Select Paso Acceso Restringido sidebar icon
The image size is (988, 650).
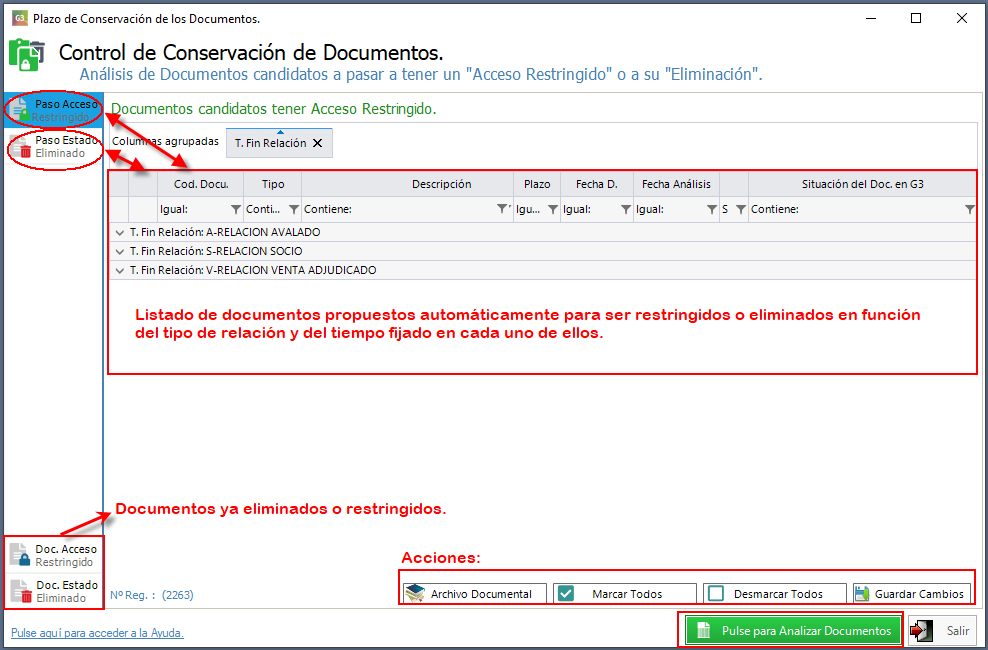point(20,111)
